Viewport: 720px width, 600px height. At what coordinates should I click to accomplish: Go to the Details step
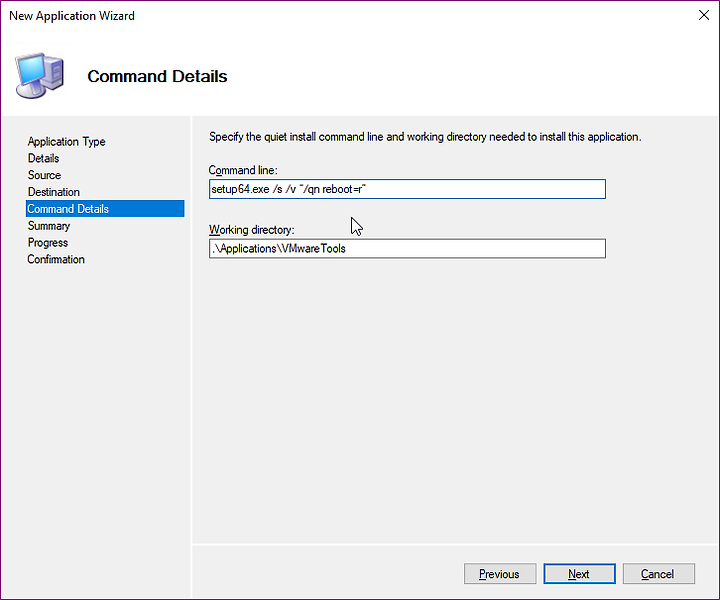point(44,158)
